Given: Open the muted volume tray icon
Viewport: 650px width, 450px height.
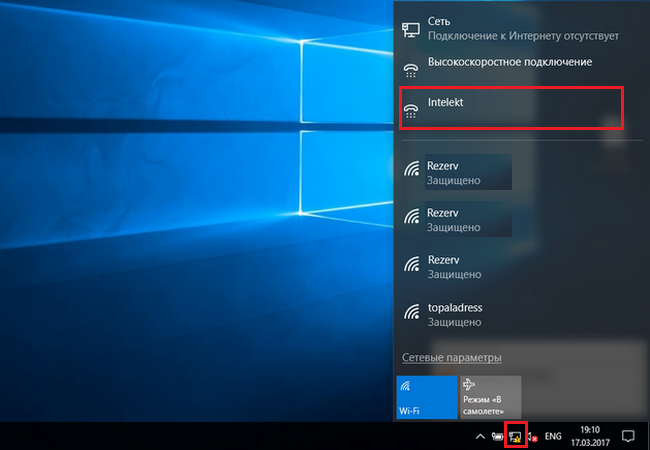Looking at the screenshot, I should click(x=532, y=436).
